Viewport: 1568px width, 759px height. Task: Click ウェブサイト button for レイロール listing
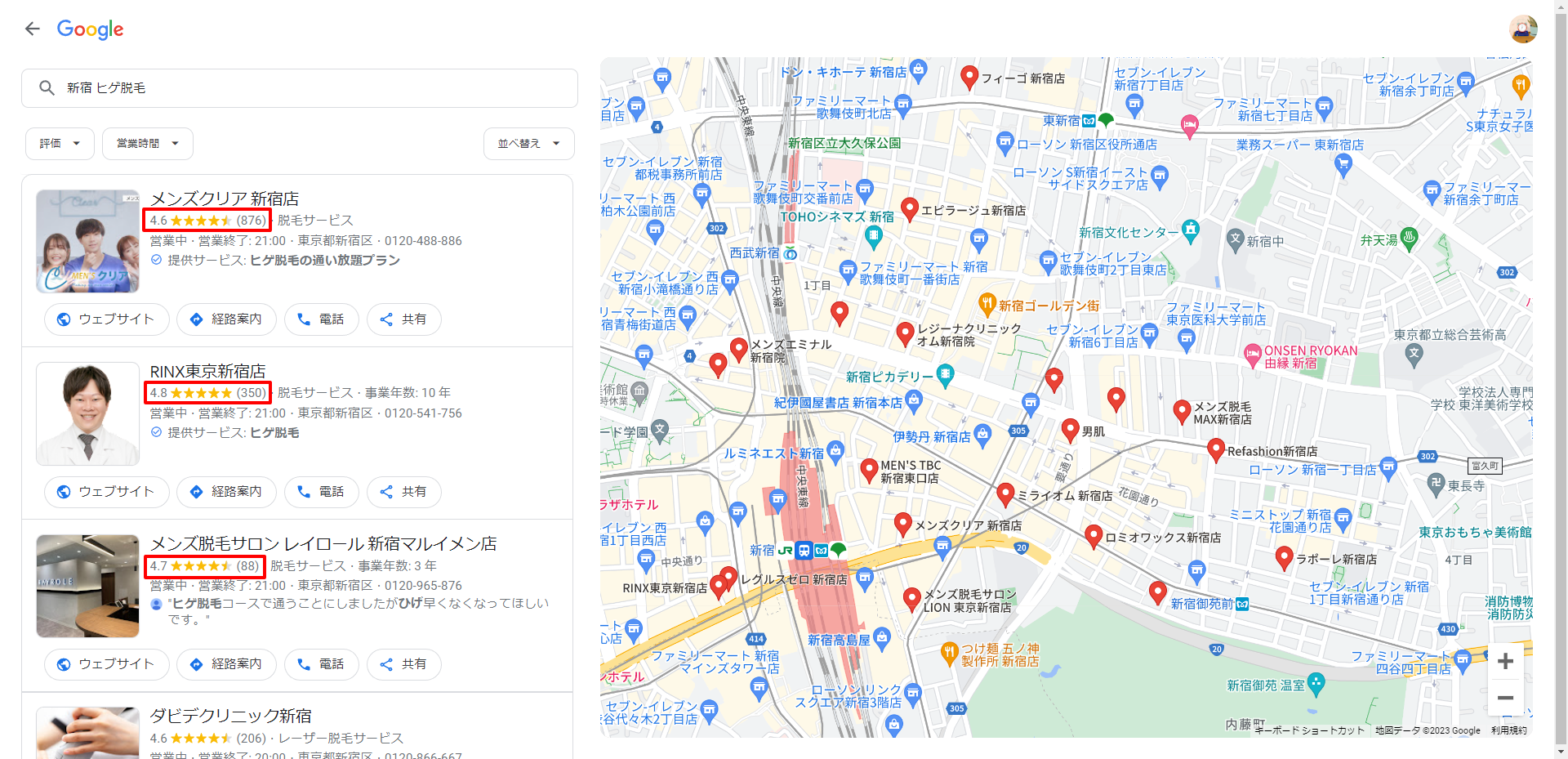107,663
